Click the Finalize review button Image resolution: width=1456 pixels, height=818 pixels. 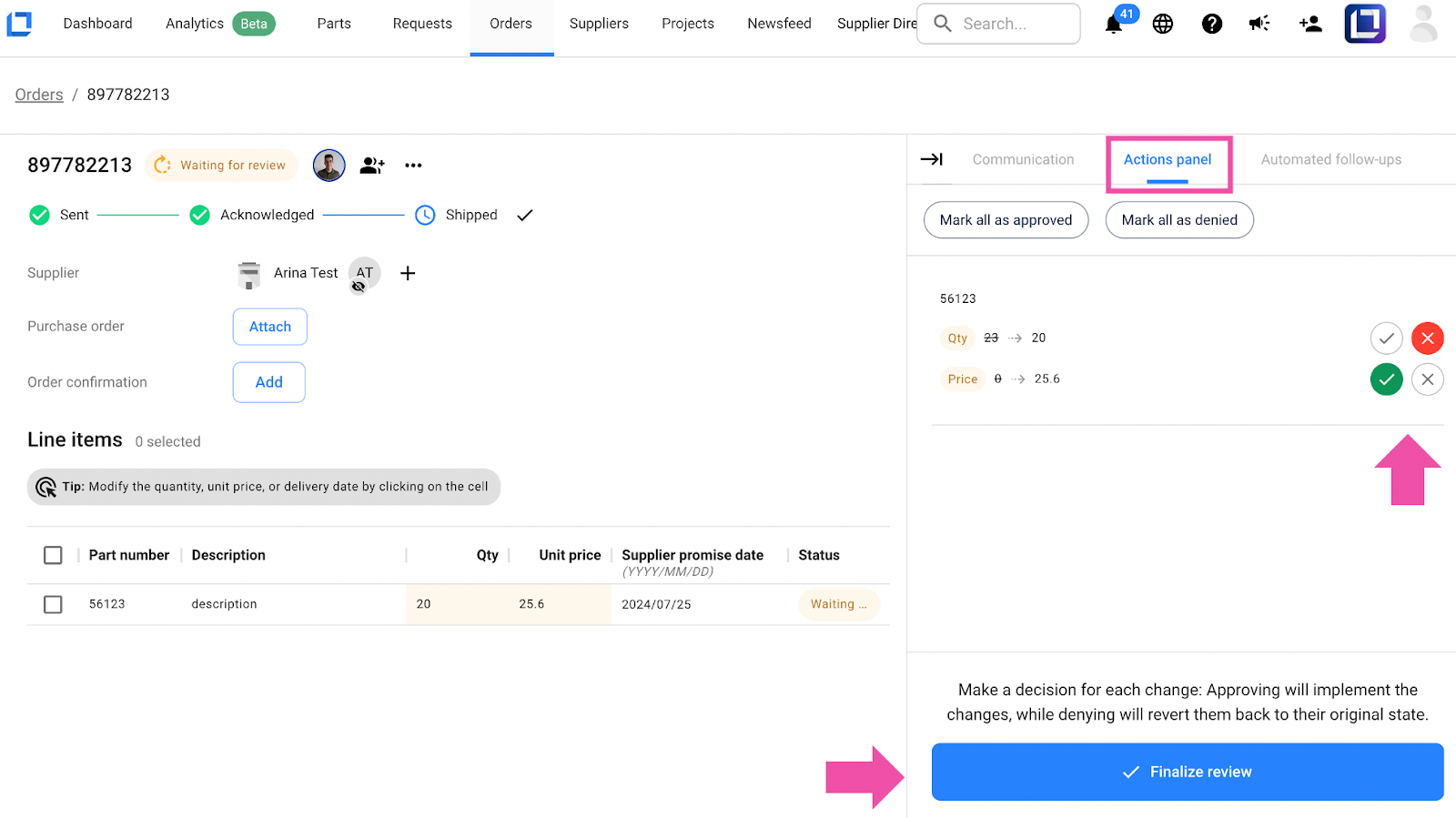pos(1187,772)
